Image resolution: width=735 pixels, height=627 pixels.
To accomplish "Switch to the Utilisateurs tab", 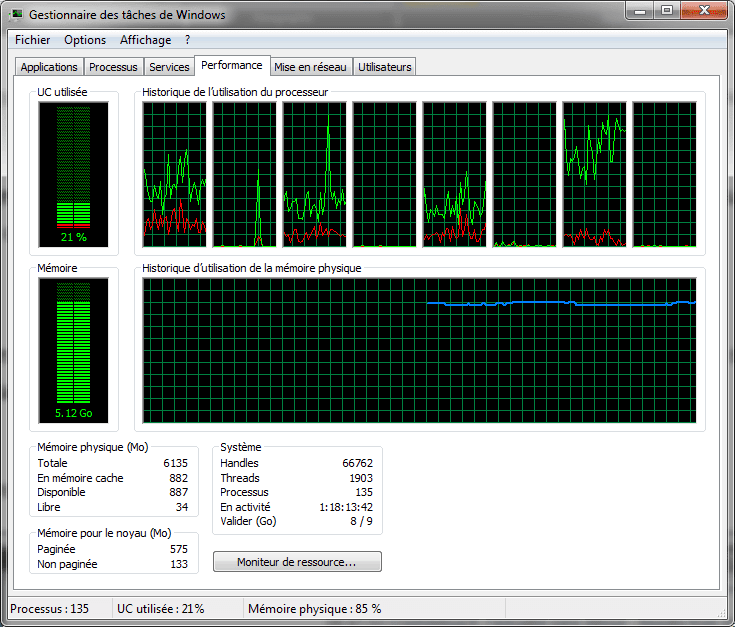I will point(384,67).
